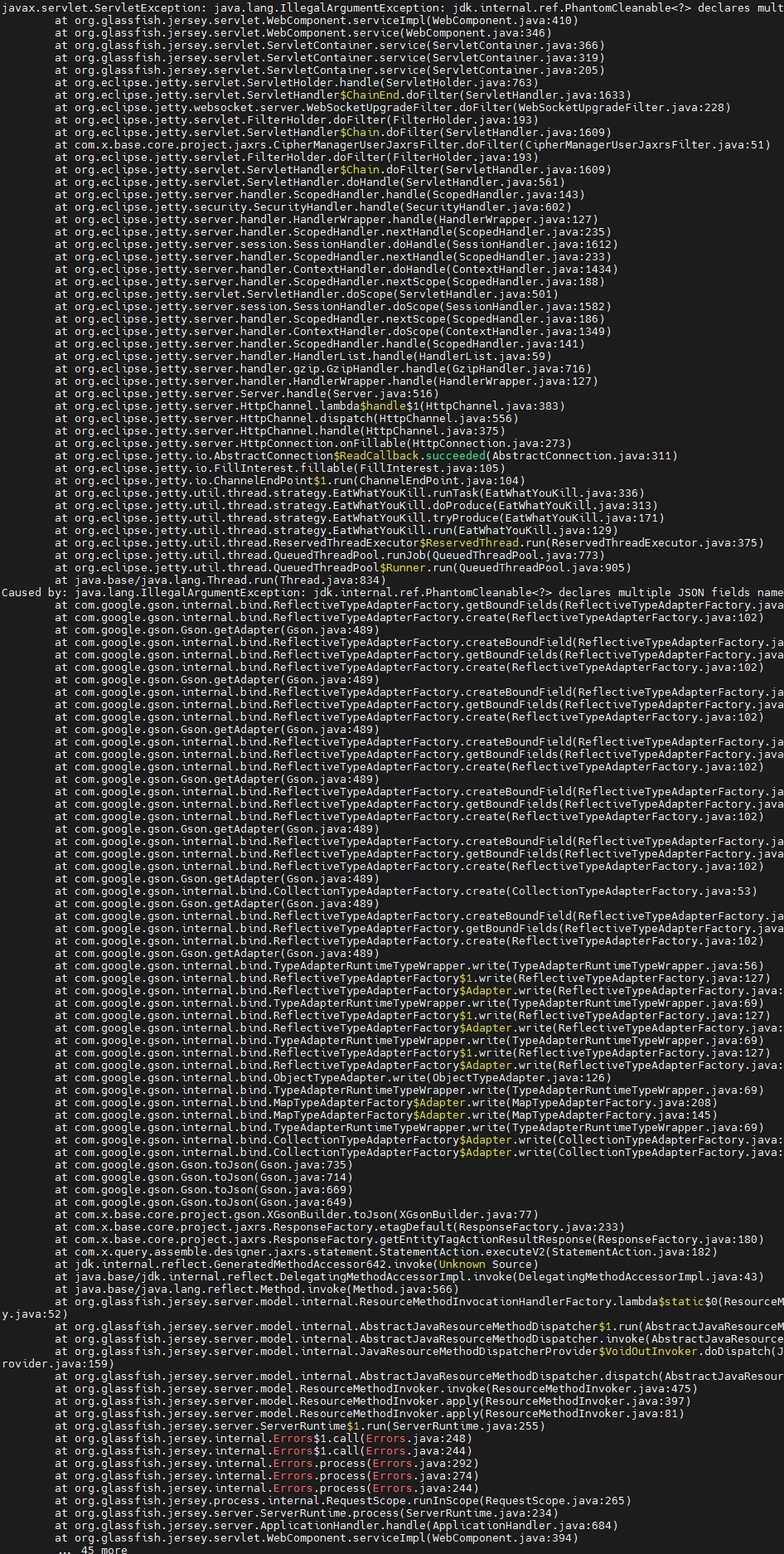This screenshot has height=1554, width=784.
Task: Select the WebSocketUpgradeFilter.java:228 frame
Action: click(x=393, y=107)
